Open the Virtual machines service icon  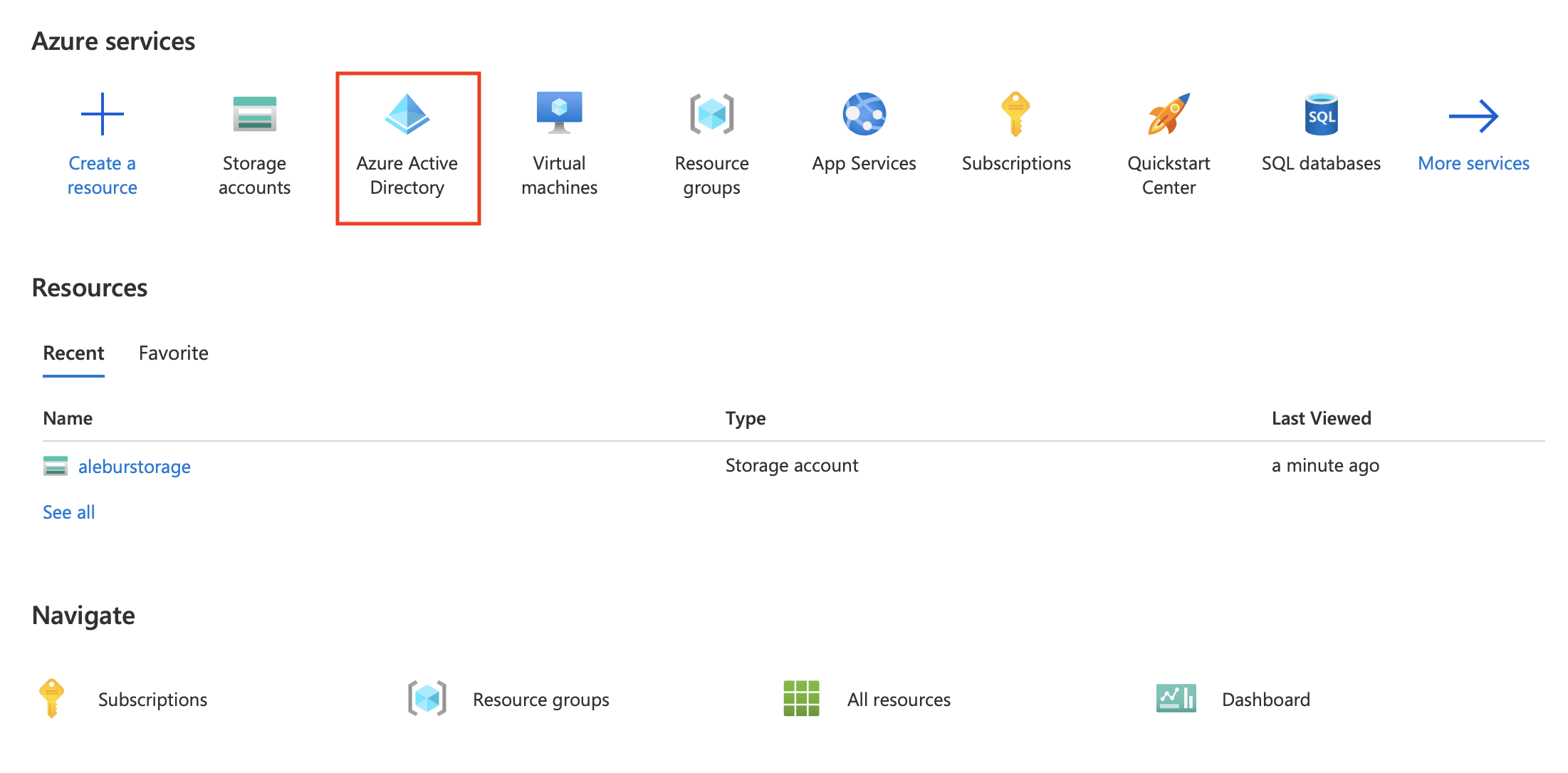click(x=559, y=113)
